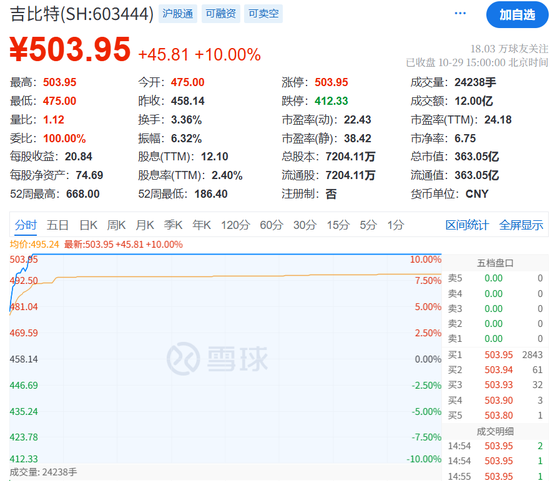
Task: Click the 加自选 button
Action: [x=517, y=15]
